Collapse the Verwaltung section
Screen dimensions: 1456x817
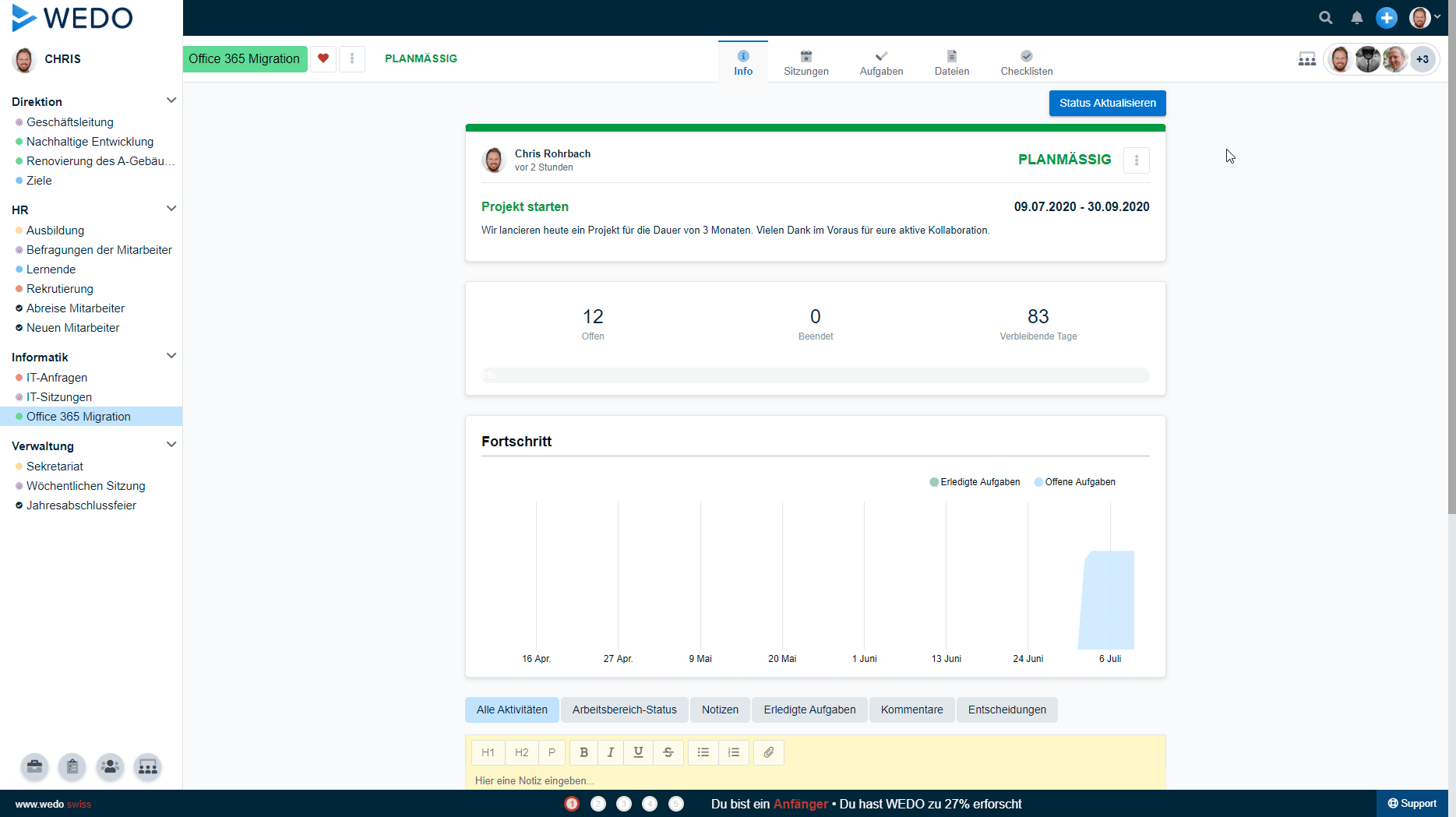pyautogui.click(x=171, y=445)
